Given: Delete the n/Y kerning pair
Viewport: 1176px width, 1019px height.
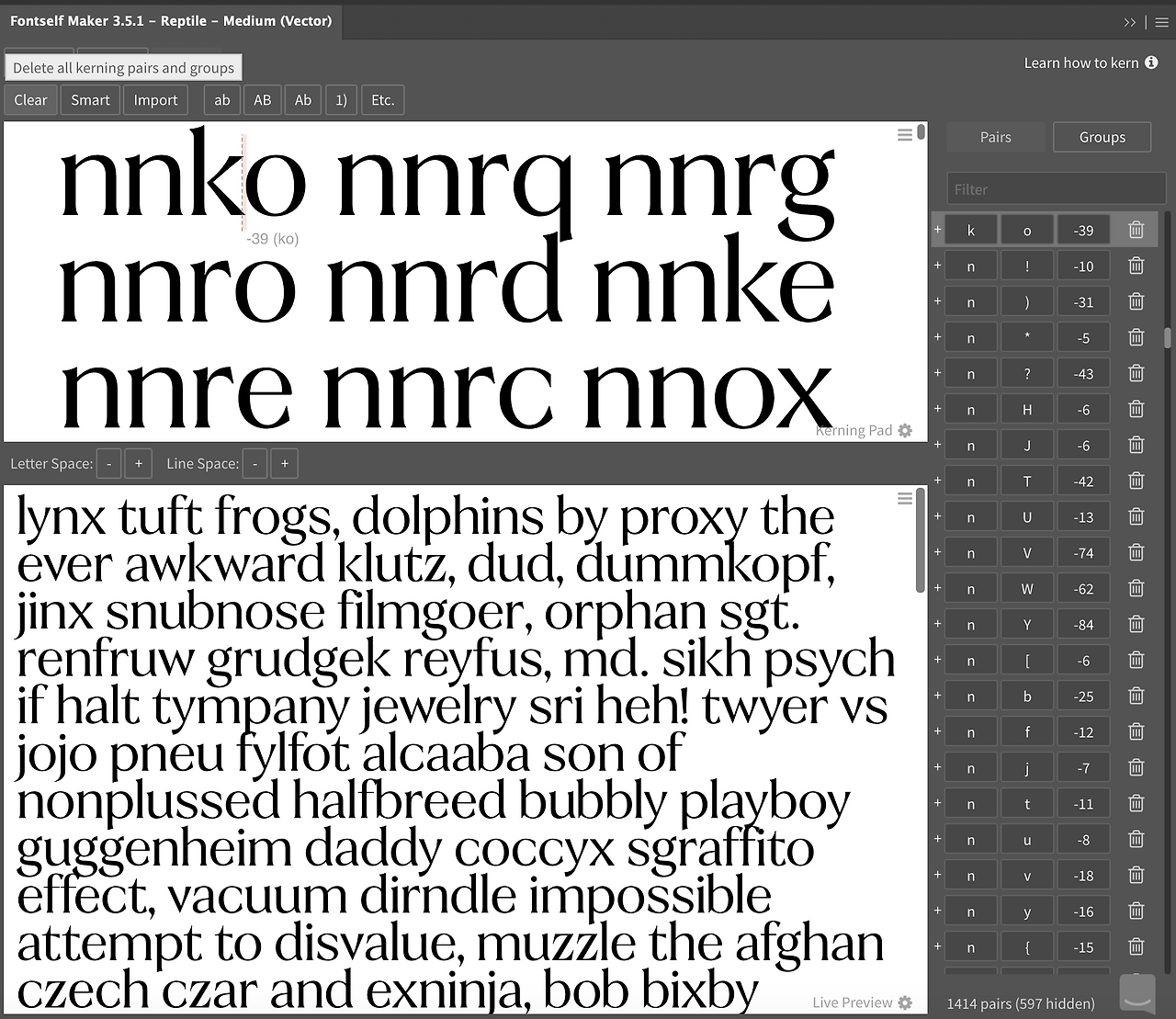Looking at the screenshot, I should tap(1136, 624).
